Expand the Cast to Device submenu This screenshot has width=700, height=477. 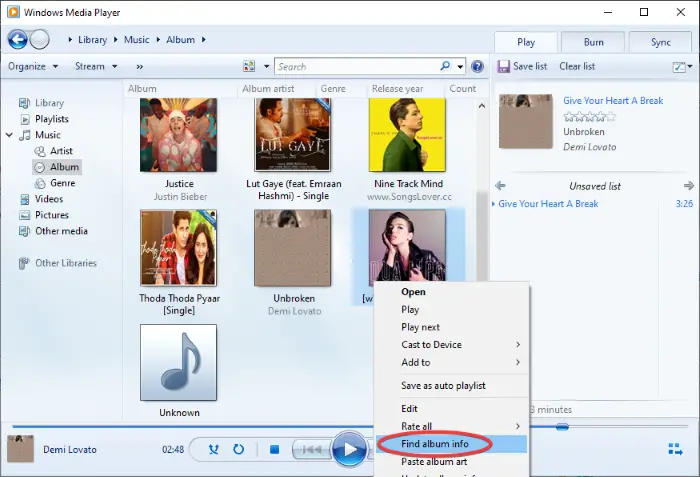coord(518,344)
